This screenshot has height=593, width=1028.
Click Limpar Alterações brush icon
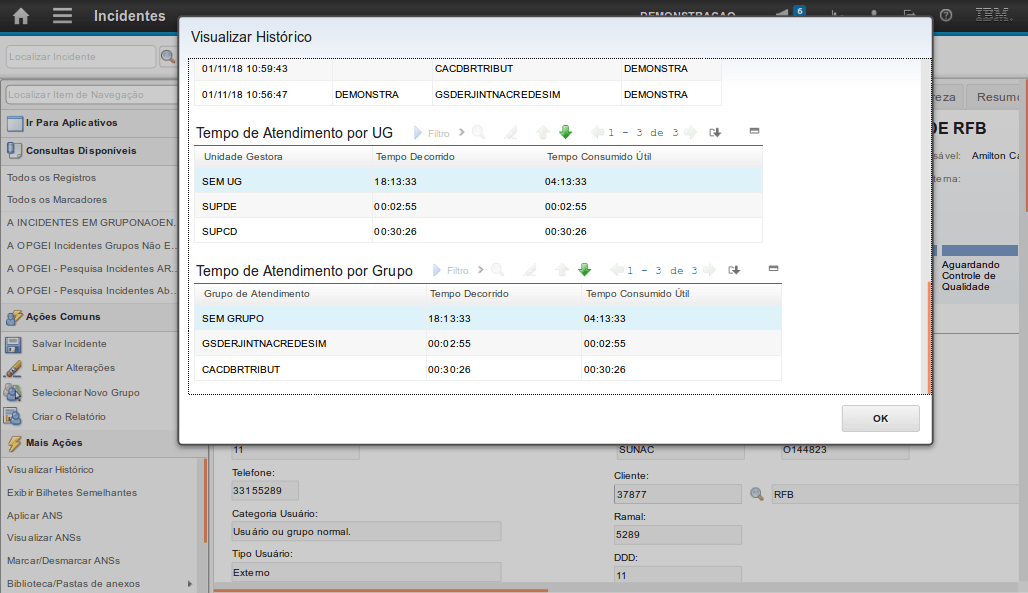pos(13,368)
